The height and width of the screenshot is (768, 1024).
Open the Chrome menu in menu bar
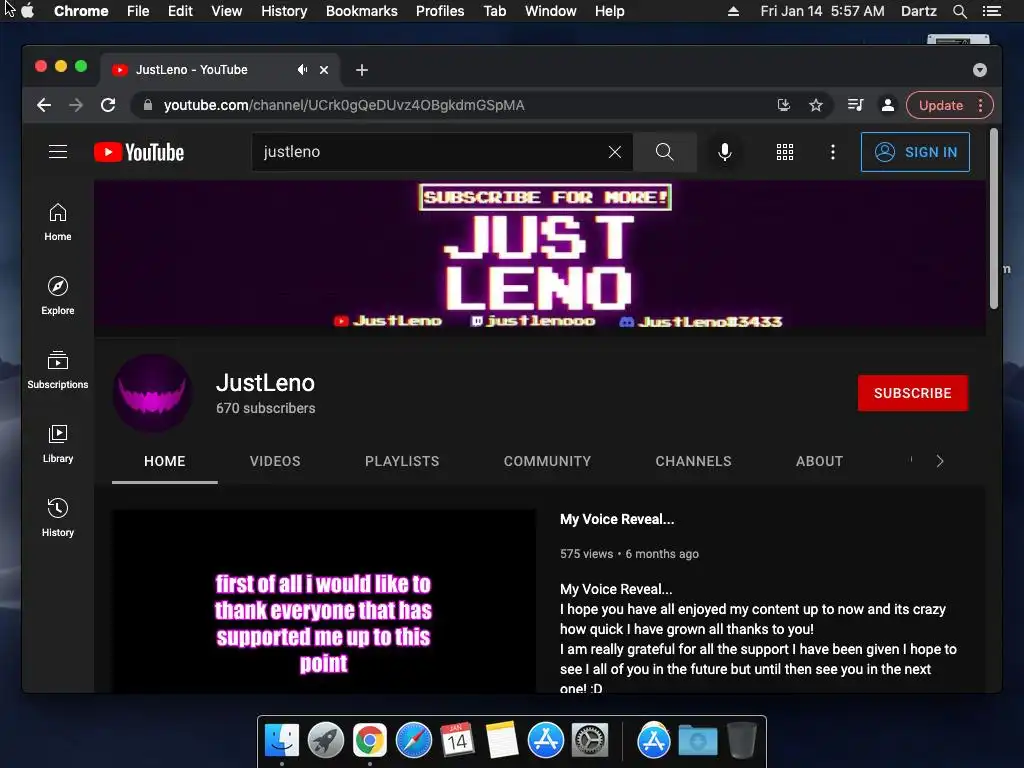click(x=81, y=11)
